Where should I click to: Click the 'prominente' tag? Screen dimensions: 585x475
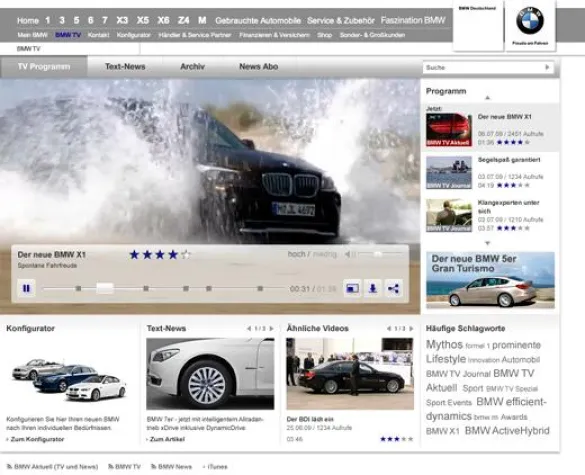516,345
